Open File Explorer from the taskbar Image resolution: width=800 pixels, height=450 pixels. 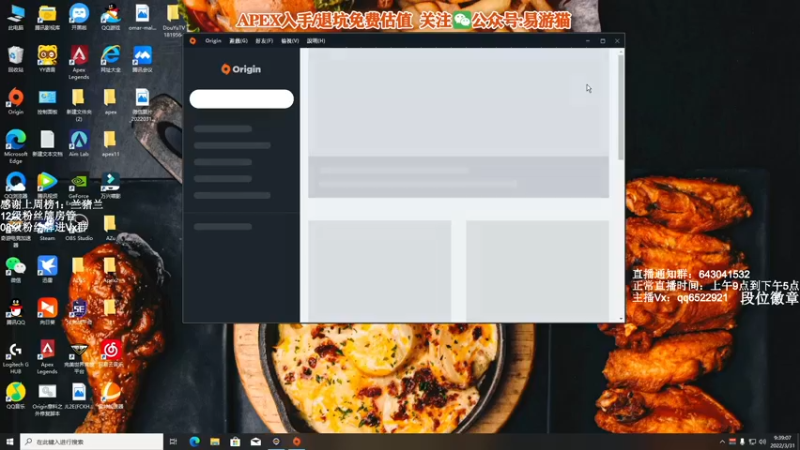tap(215, 441)
